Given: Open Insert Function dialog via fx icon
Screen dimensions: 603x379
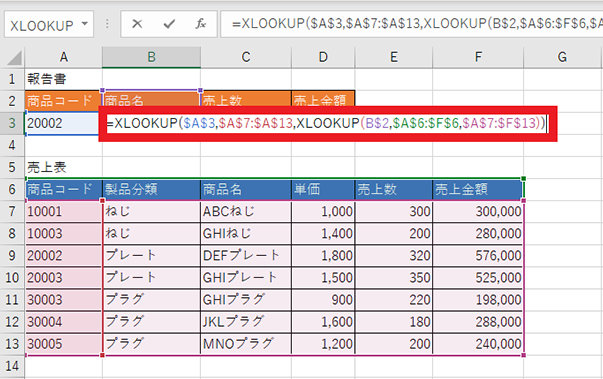Looking at the screenshot, I should (x=200, y=24).
